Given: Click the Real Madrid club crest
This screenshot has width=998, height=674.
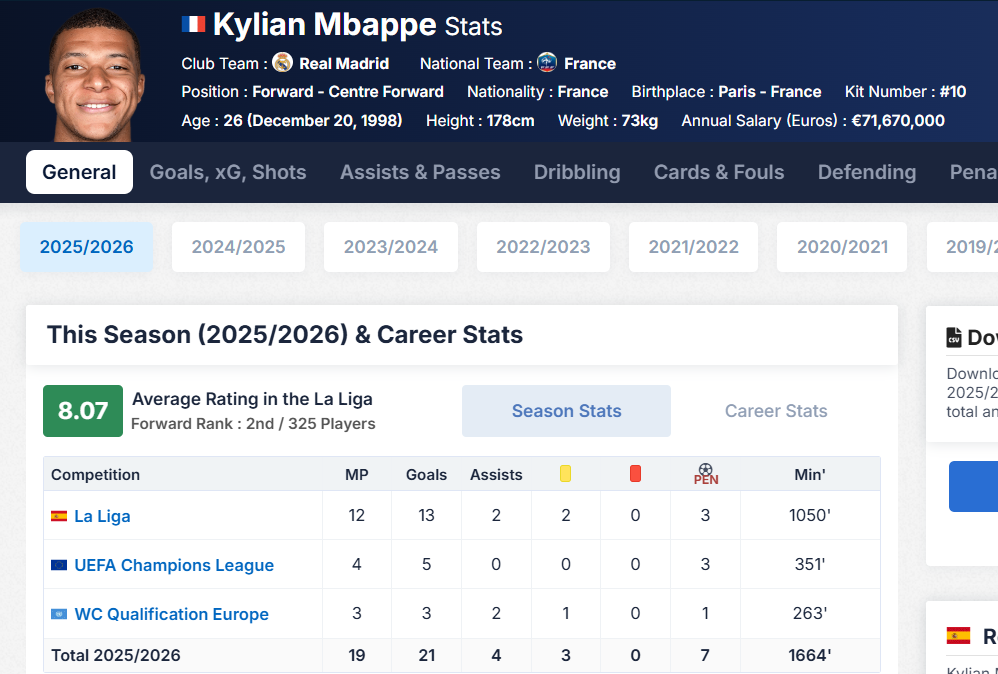Looking at the screenshot, I should click(283, 63).
